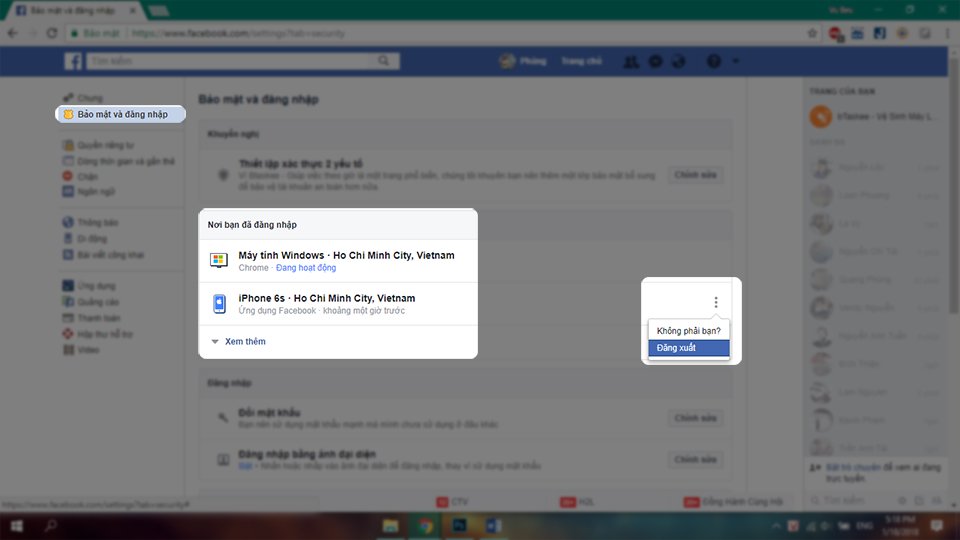Reload the page with browser refresh button
This screenshot has width=960, height=540.
(52, 33)
